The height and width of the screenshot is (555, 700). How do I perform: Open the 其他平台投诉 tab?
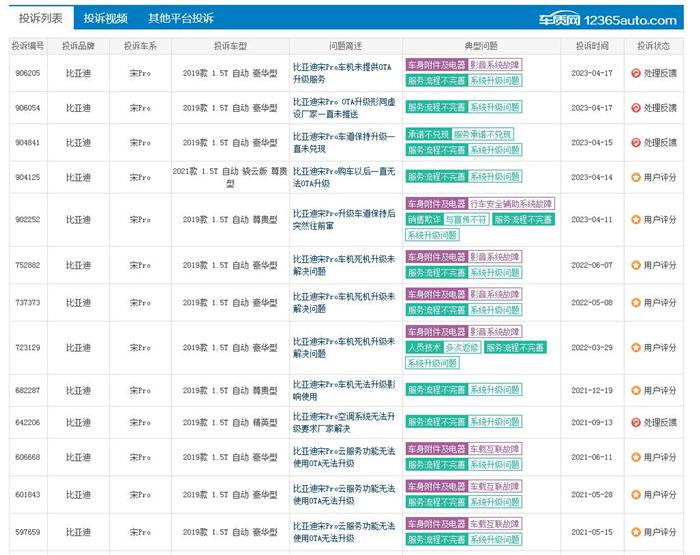click(x=181, y=18)
